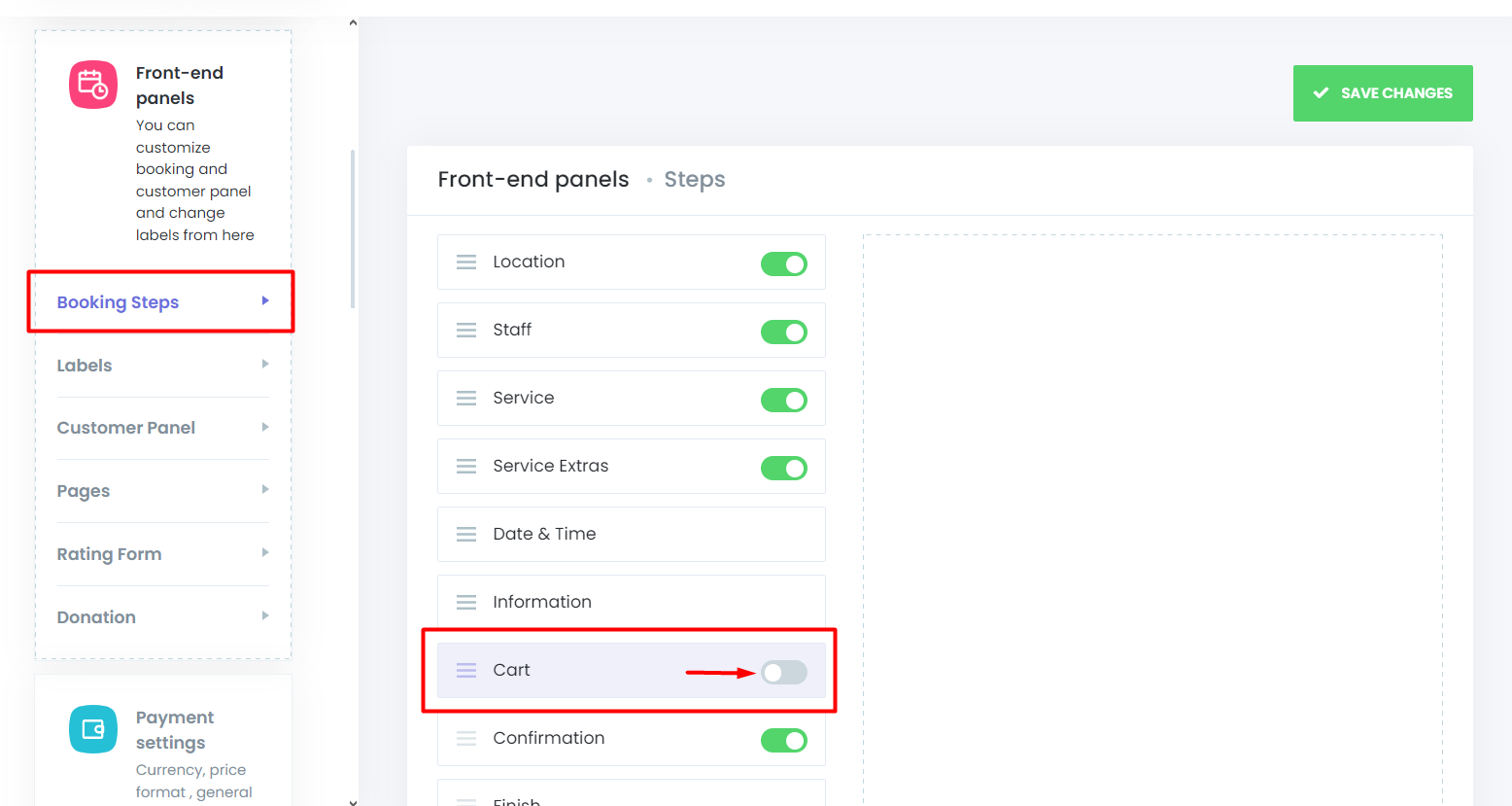Image resolution: width=1512 pixels, height=806 pixels.
Task: Click the Date & Time drag handle icon
Action: tap(466, 535)
